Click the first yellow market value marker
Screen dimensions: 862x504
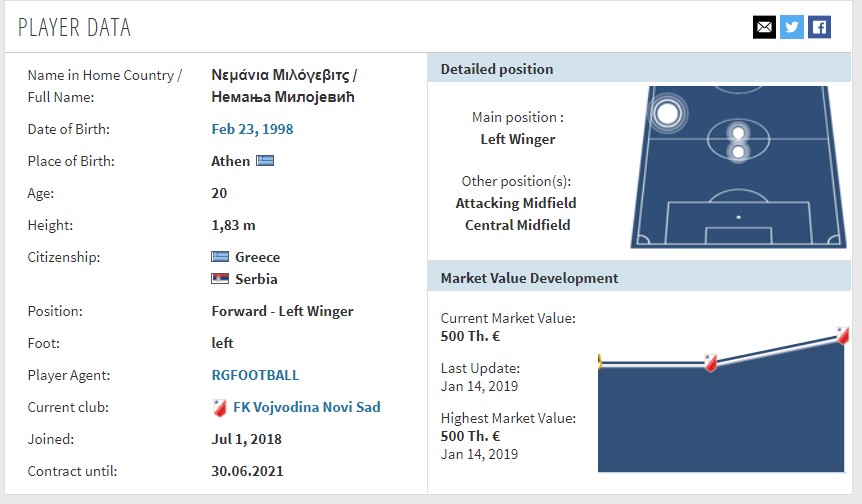(600, 362)
